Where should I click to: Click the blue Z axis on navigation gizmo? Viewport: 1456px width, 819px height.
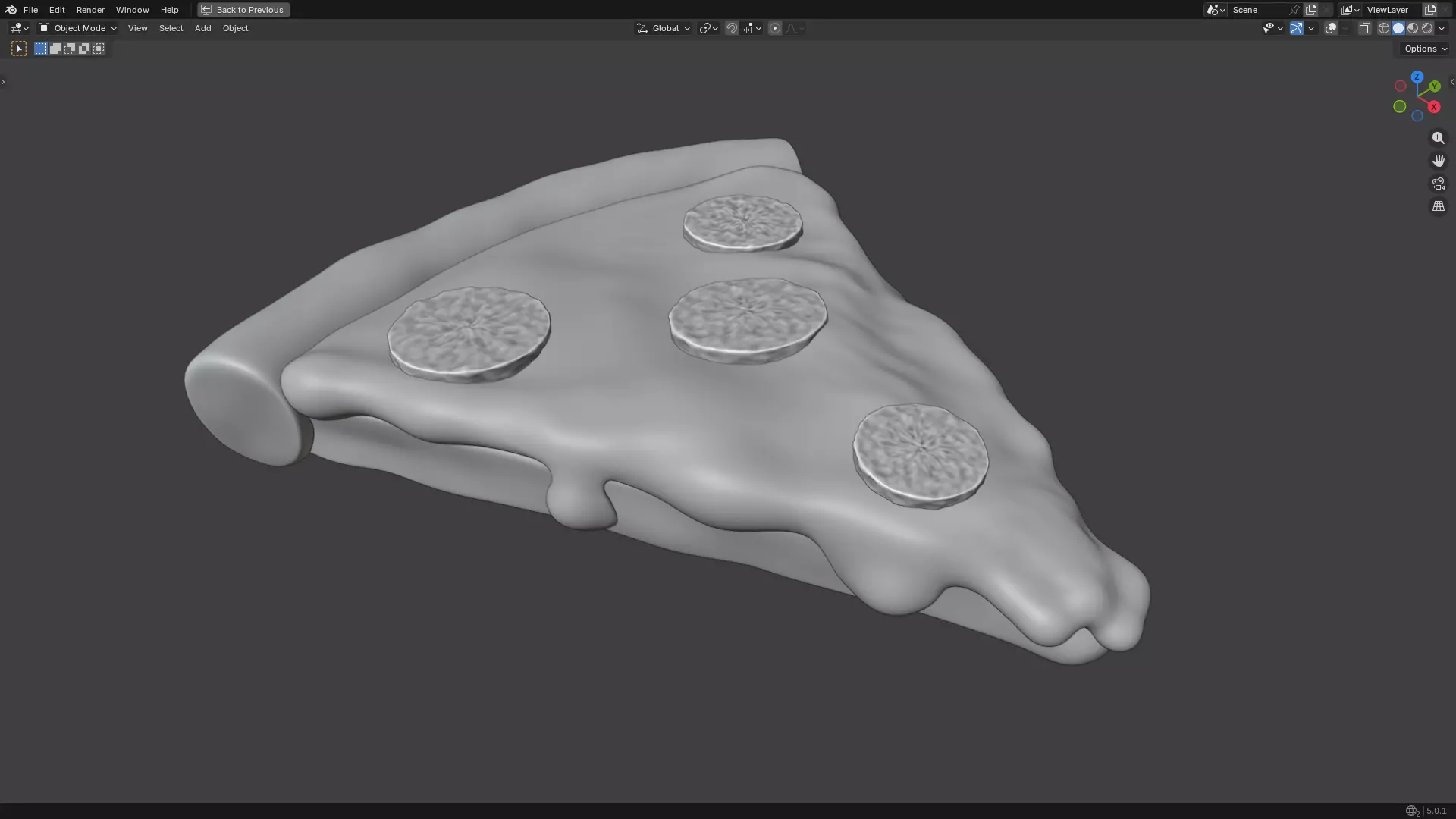[1417, 77]
